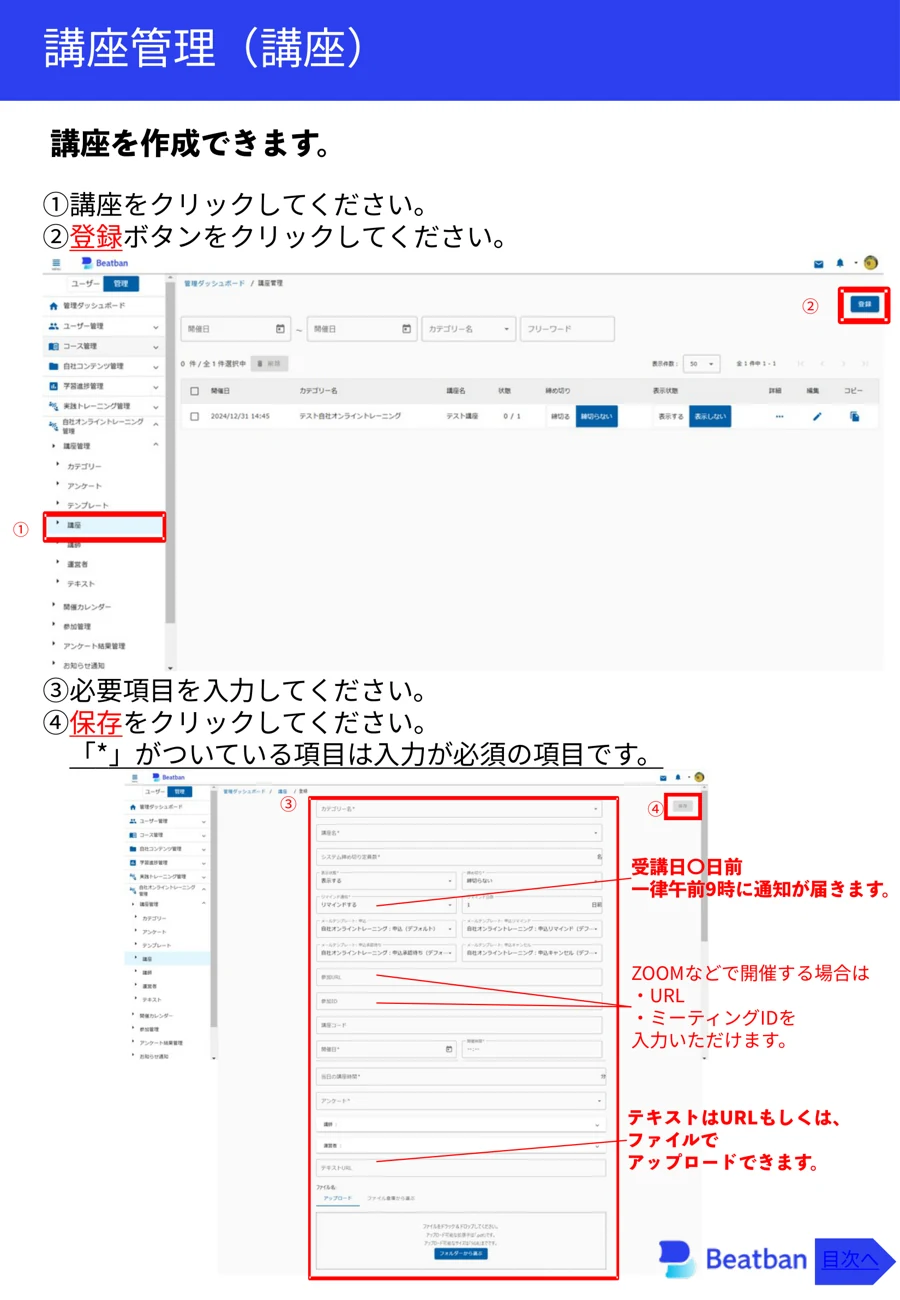This screenshot has height=1300, width=900.
Task: Click ユーザー管理 people icon in list screenshot sidebar
Action: pyautogui.click(x=54, y=326)
